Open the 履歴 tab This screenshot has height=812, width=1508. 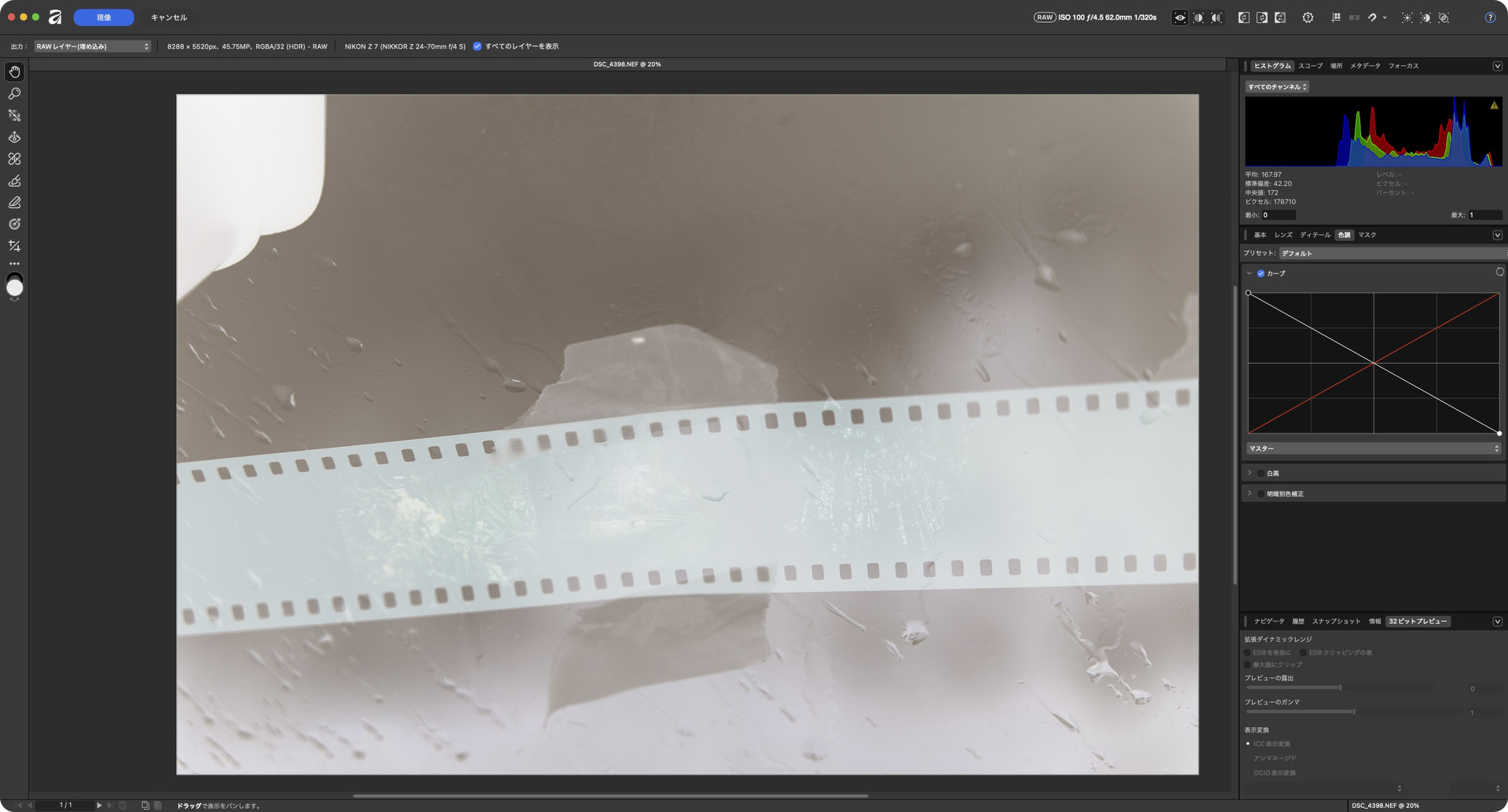(x=1298, y=621)
